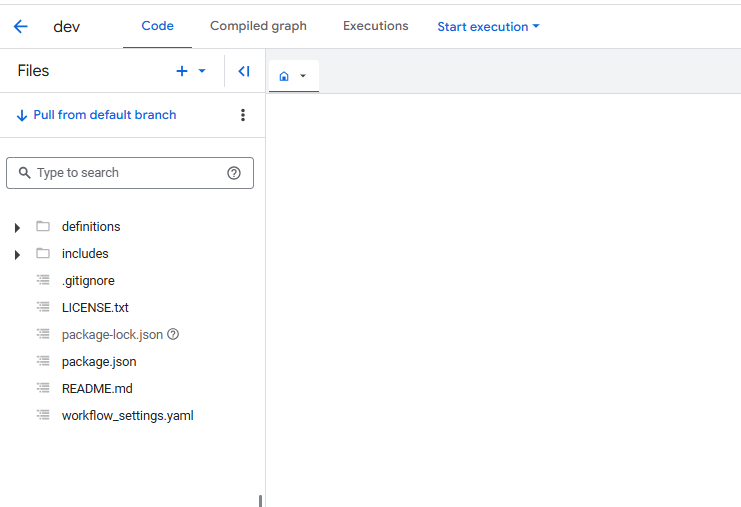Expand the includes folder triangle
Image resolution: width=741 pixels, height=507 pixels.
click(x=17, y=255)
